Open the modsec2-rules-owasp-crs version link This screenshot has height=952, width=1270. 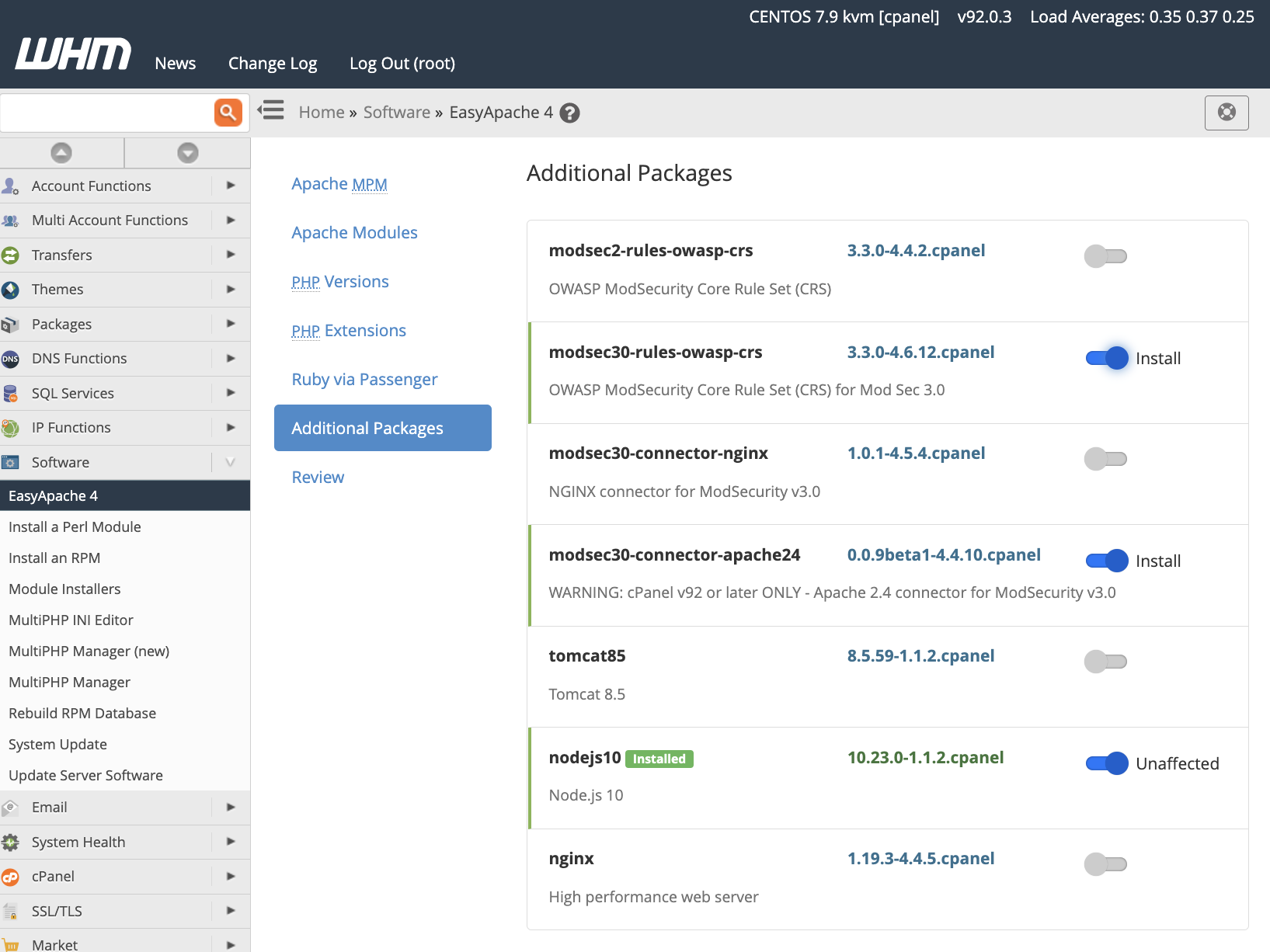916,250
